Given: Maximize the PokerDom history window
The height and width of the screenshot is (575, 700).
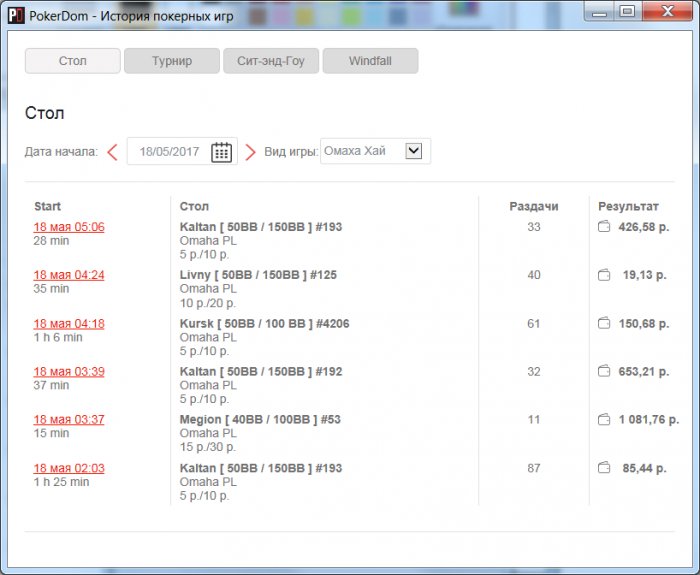Looking at the screenshot, I should (x=628, y=11).
